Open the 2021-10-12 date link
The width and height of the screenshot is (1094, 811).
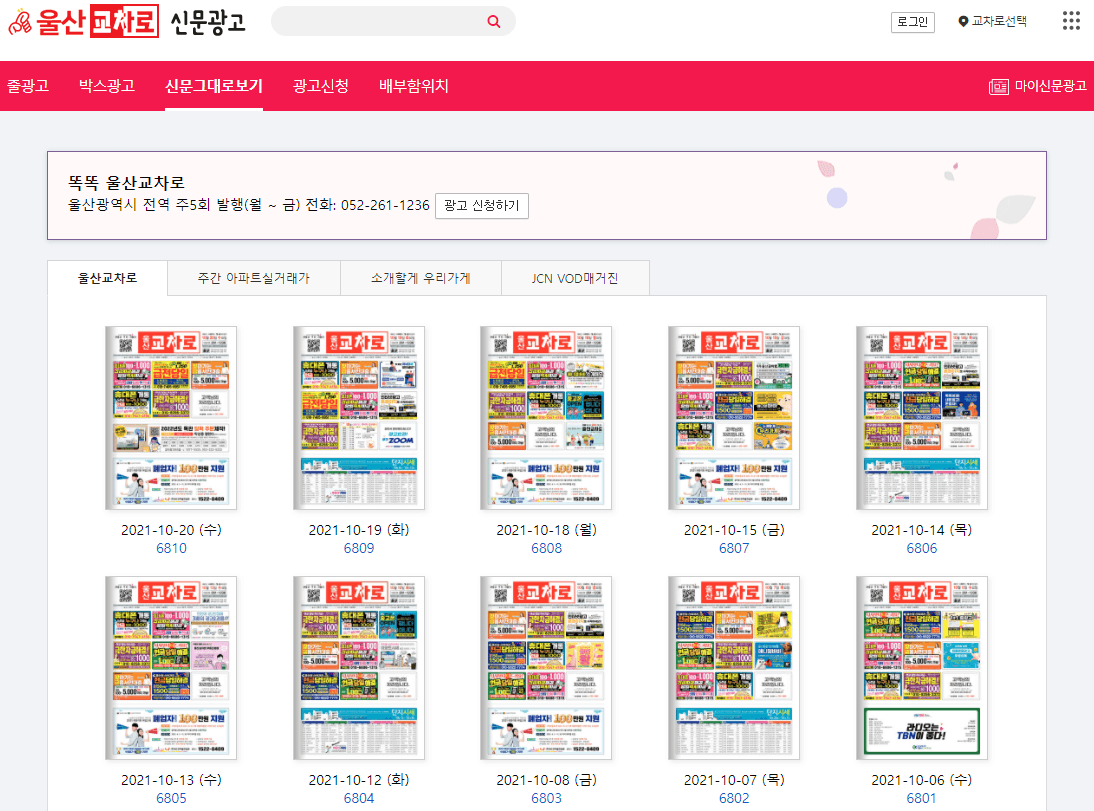(358, 780)
